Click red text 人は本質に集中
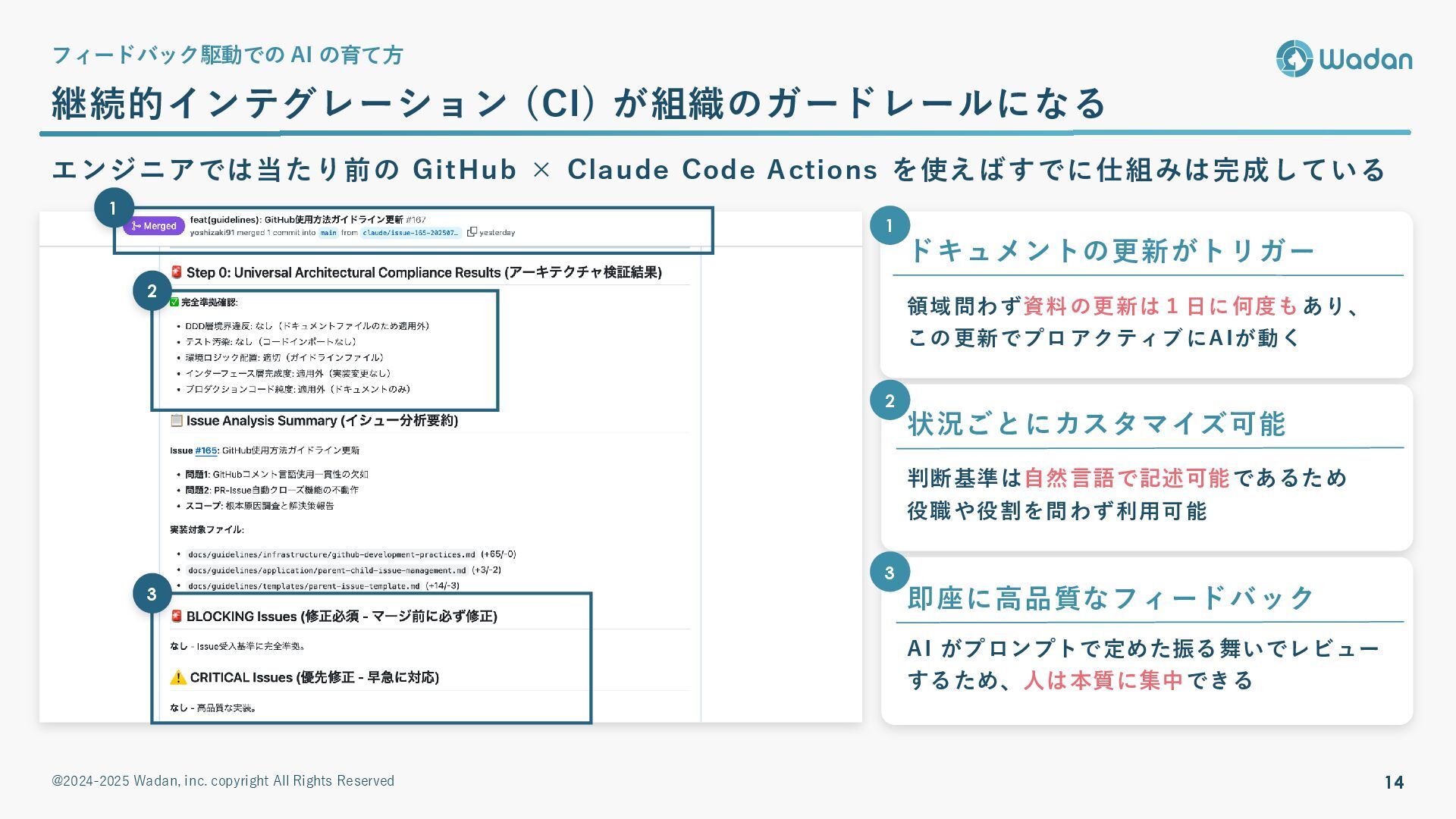This screenshot has width=1456, height=819. pyautogui.click(x=1104, y=680)
